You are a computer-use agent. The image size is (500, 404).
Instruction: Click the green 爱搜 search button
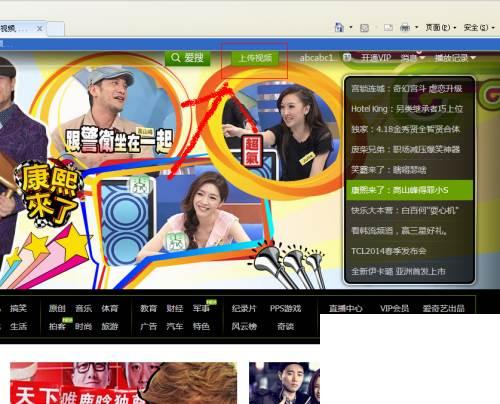pyautogui.click(x=188, y=58)
